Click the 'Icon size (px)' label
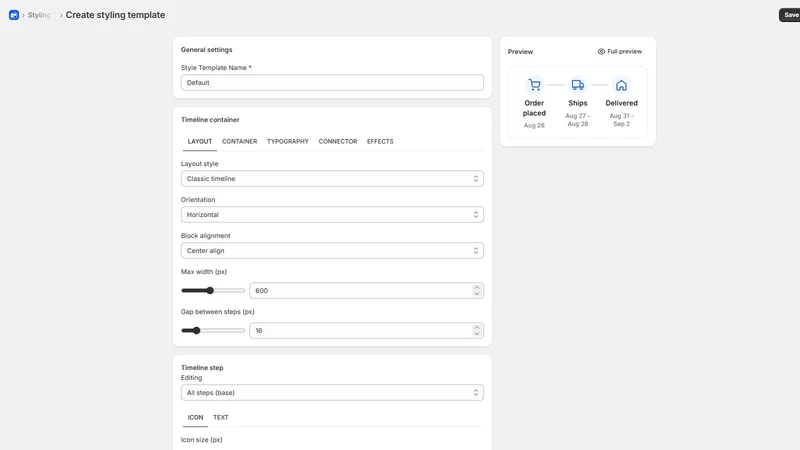 click(202, 440)
